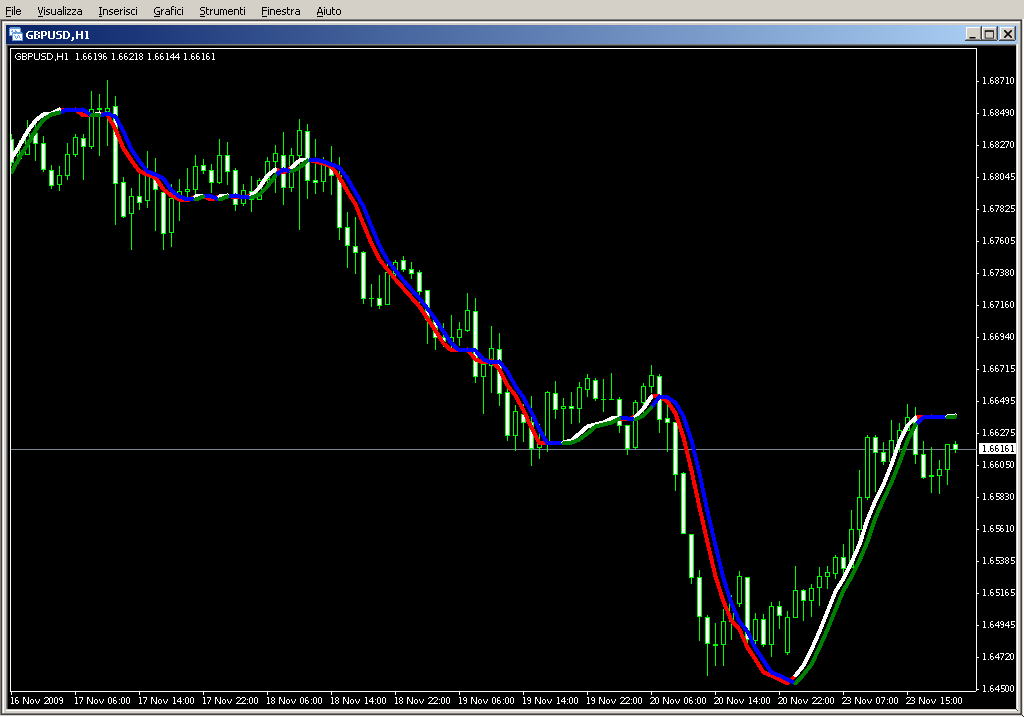Click the 17 Nov 14:00 time label
The height and width of the screenshot is (717, 1024).
(x=166, y=701)
